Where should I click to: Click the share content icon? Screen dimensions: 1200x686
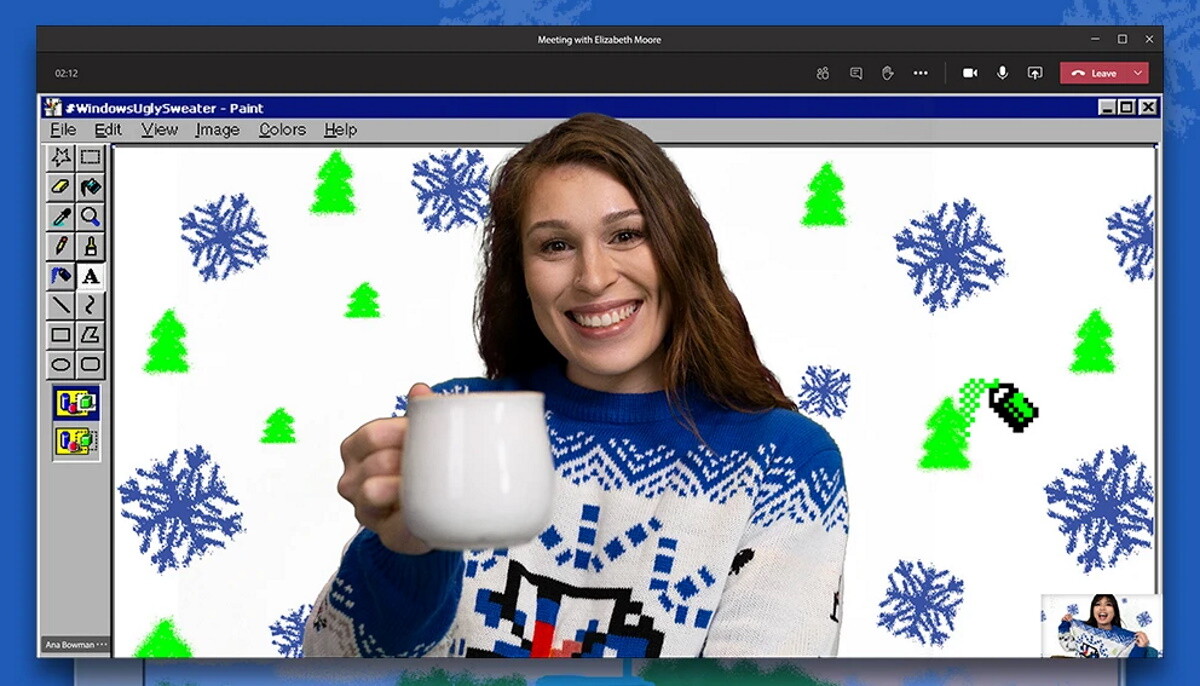click(1035, 73)
